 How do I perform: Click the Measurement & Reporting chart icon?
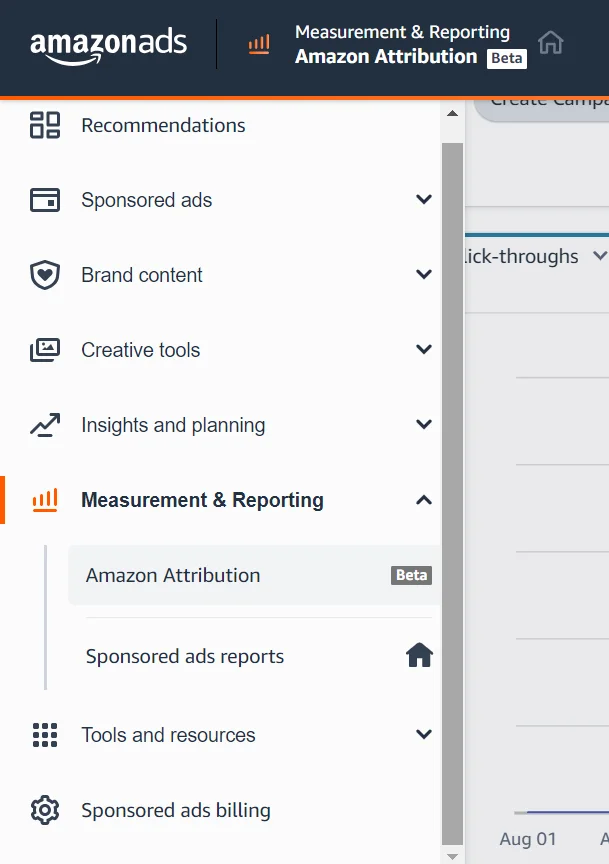pyautogui.click(x=43, y=500)
